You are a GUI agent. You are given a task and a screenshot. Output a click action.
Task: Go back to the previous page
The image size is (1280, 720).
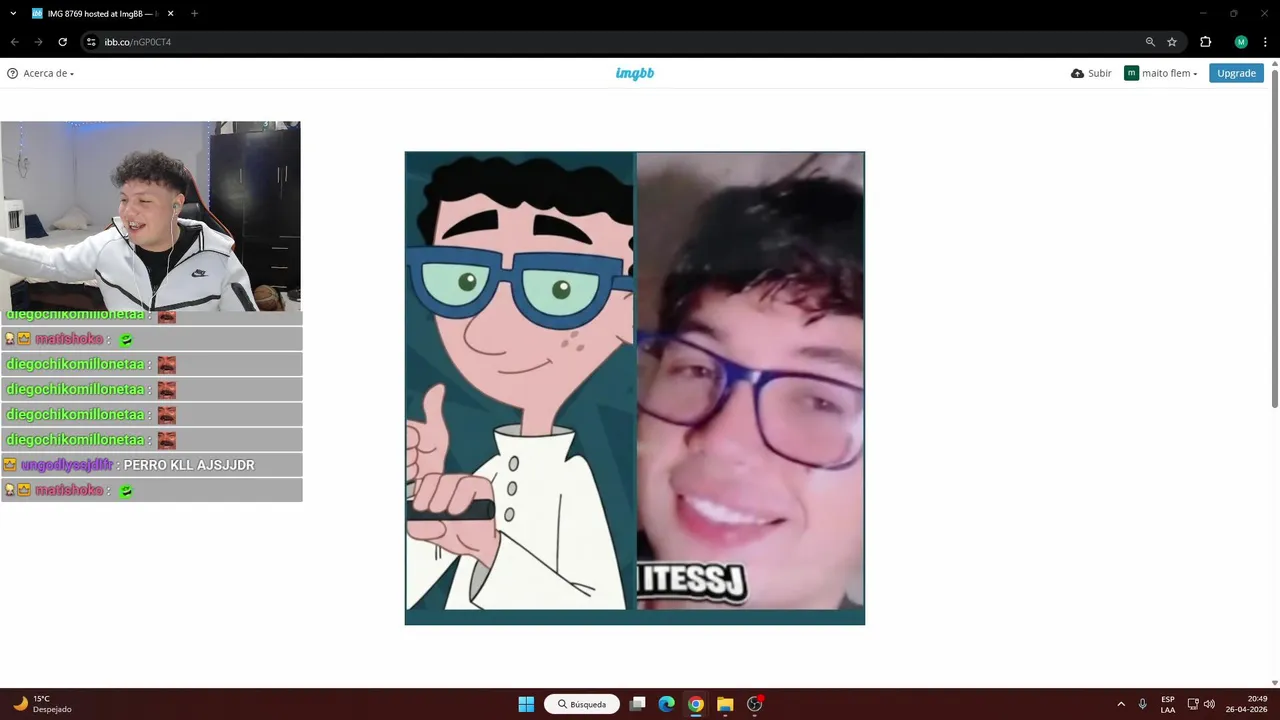tap(14, 42)
